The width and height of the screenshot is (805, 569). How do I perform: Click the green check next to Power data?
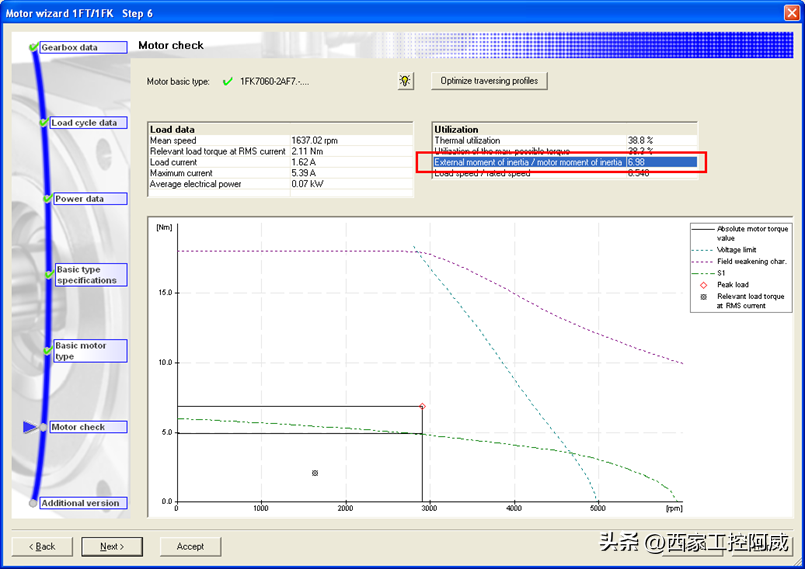point(47,199)
